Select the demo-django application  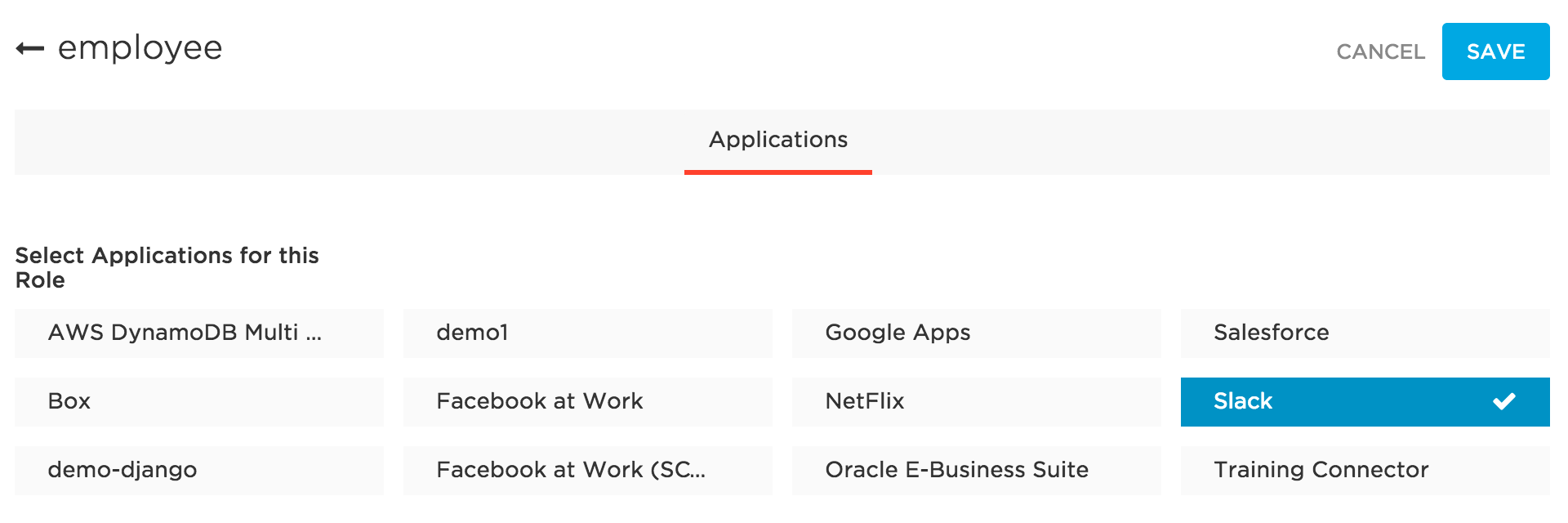(199, 470)
